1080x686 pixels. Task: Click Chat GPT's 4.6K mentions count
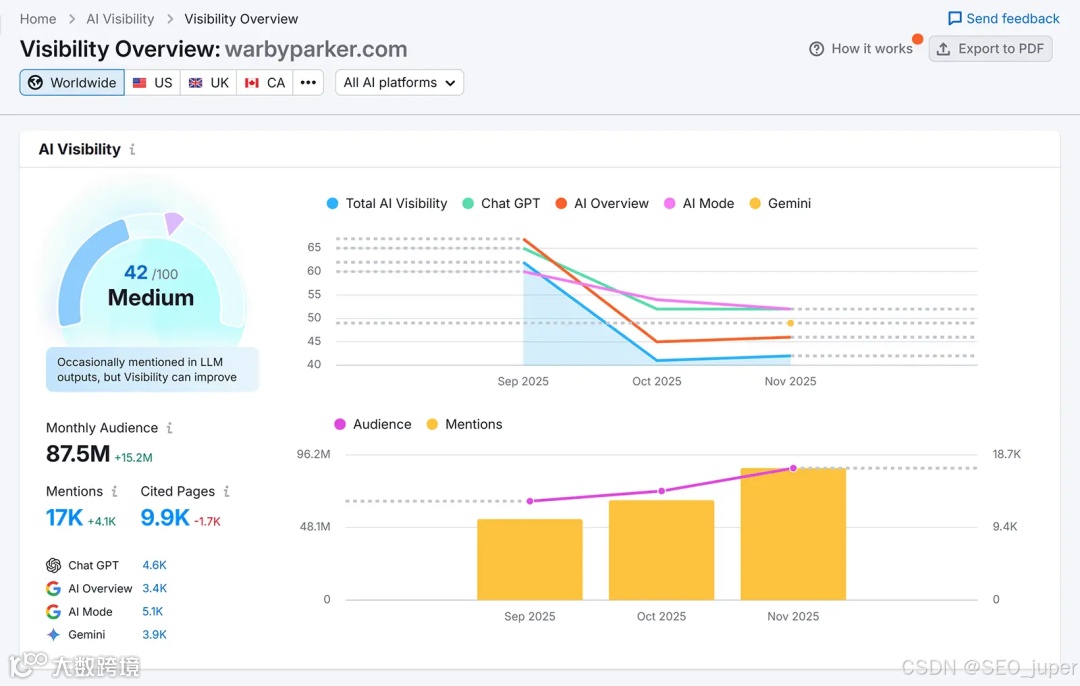pos(154,565)
